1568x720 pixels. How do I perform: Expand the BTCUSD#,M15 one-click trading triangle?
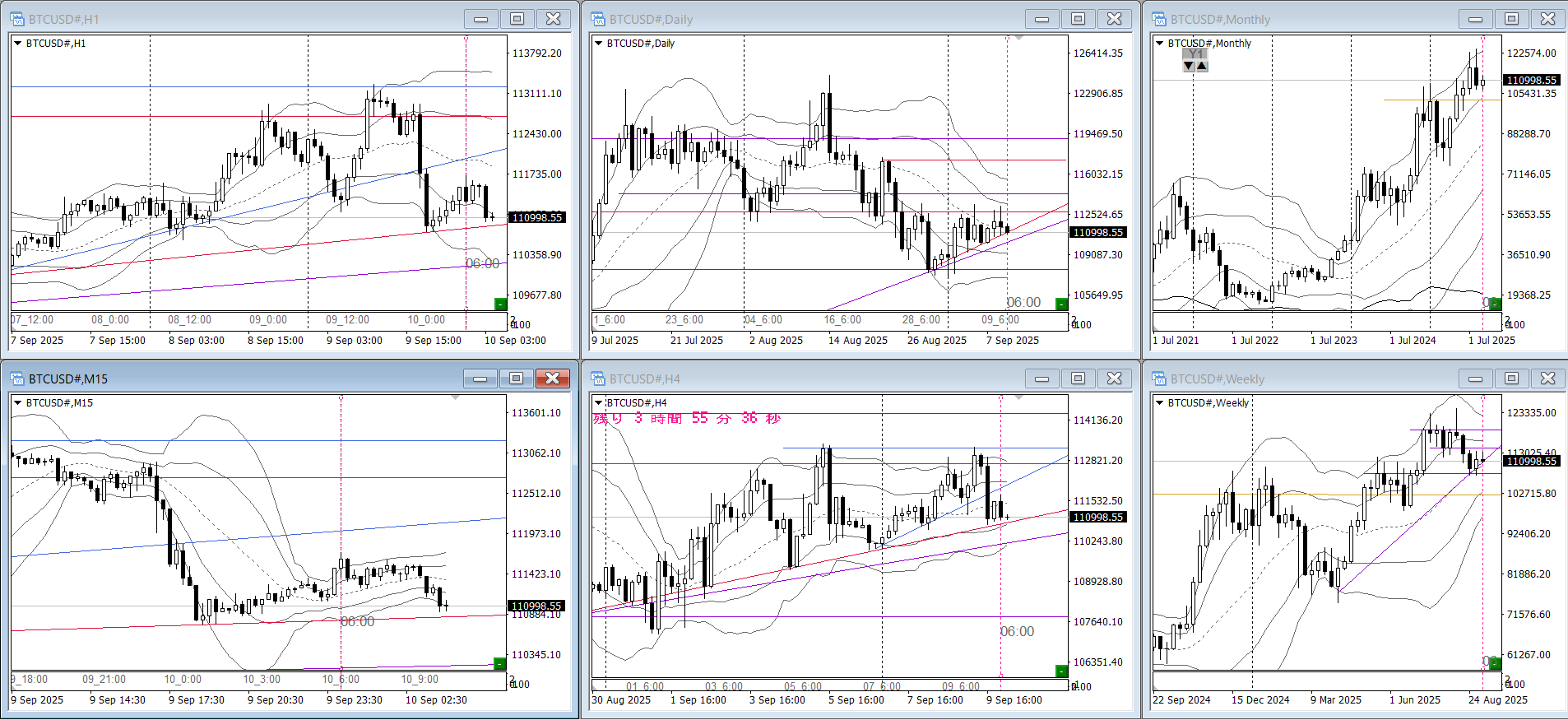(x=17, y=403)
